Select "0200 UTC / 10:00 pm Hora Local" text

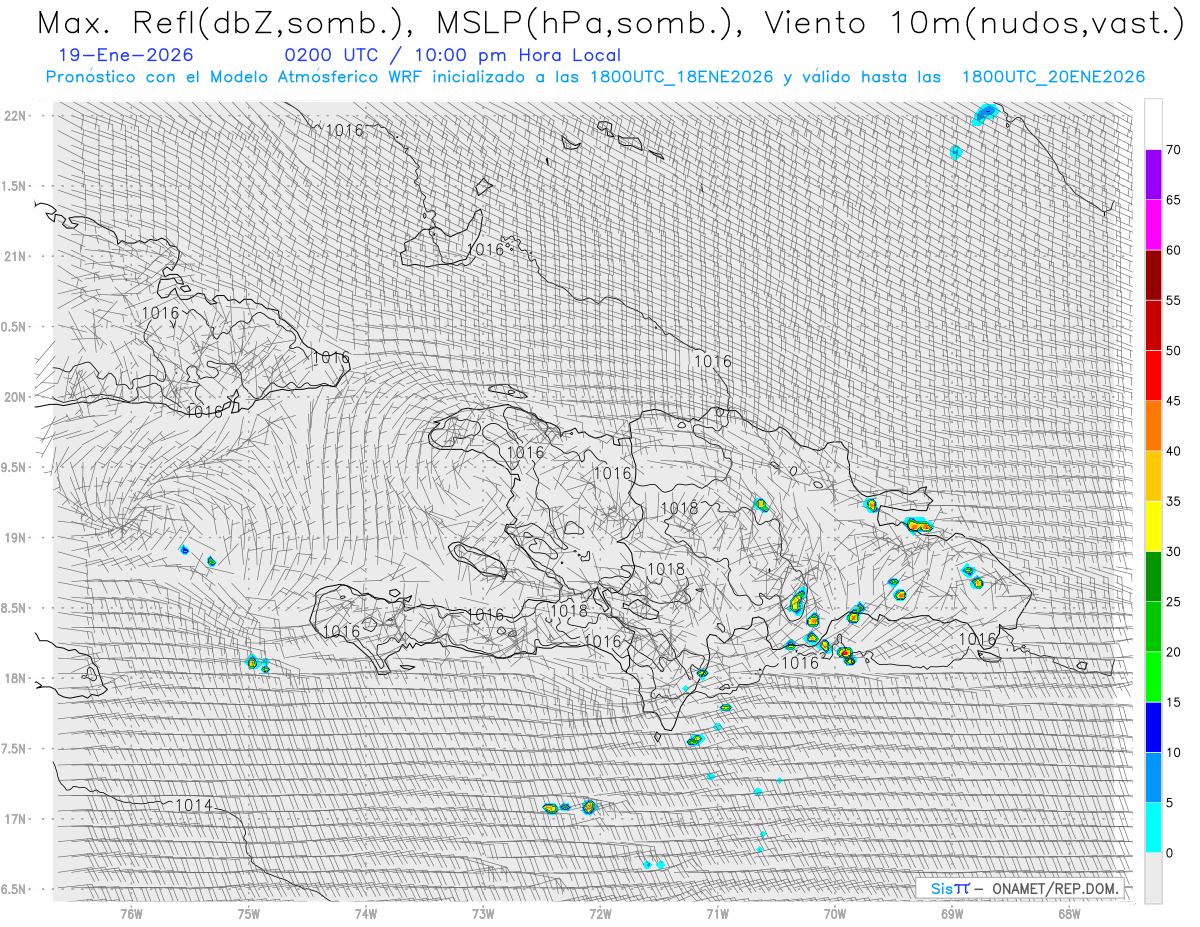[452, 56]
